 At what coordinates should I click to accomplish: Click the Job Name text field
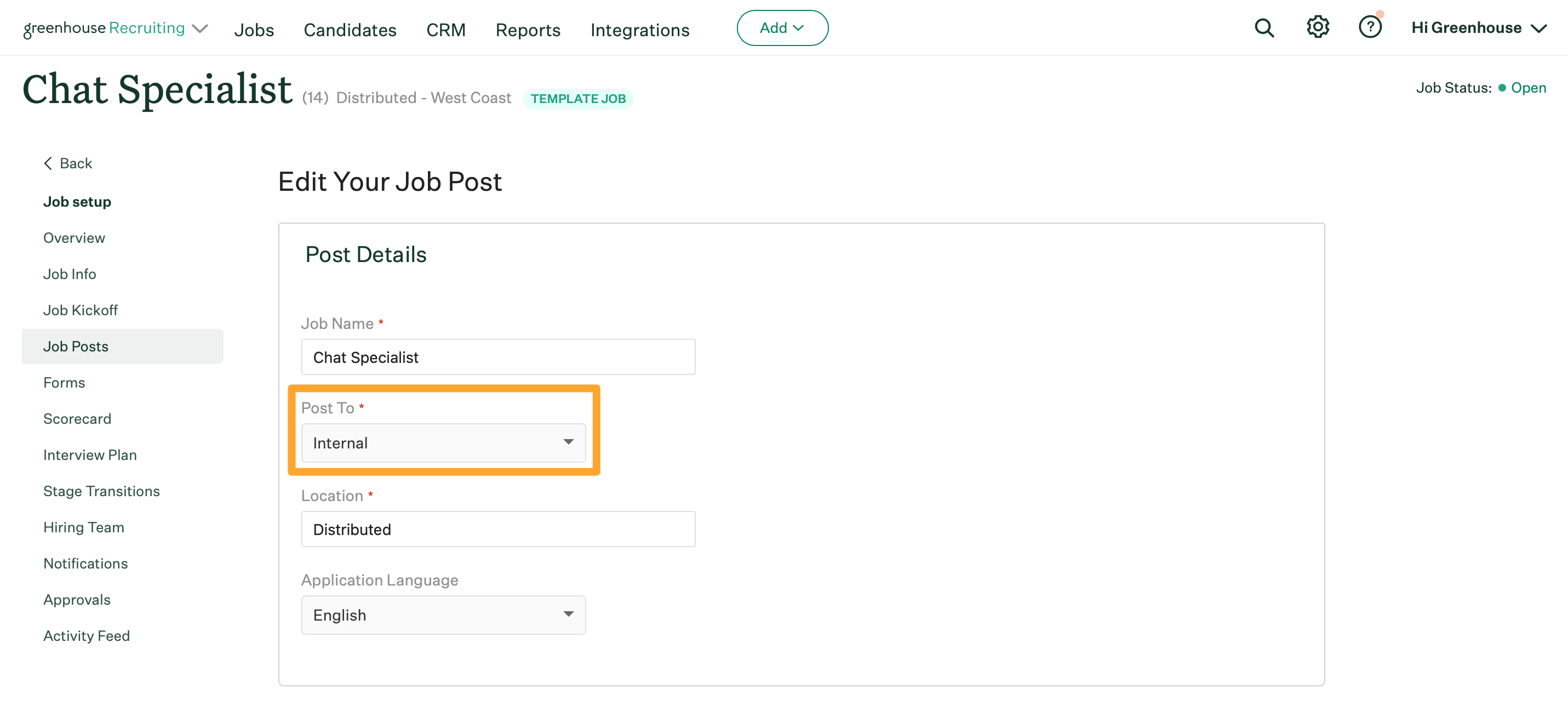click(498, 357)
